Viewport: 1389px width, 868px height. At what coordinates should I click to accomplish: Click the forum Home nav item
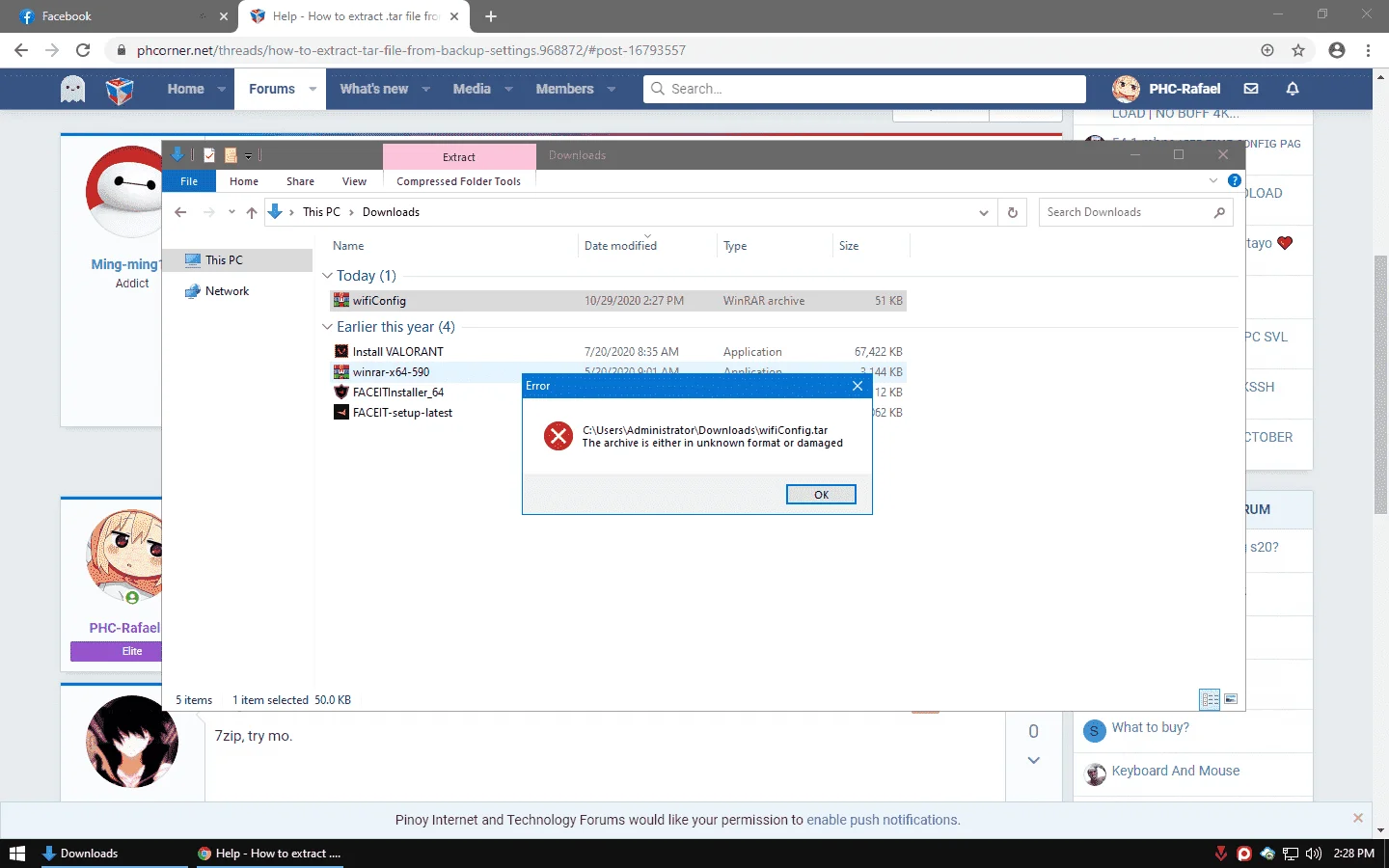(185, 89)
